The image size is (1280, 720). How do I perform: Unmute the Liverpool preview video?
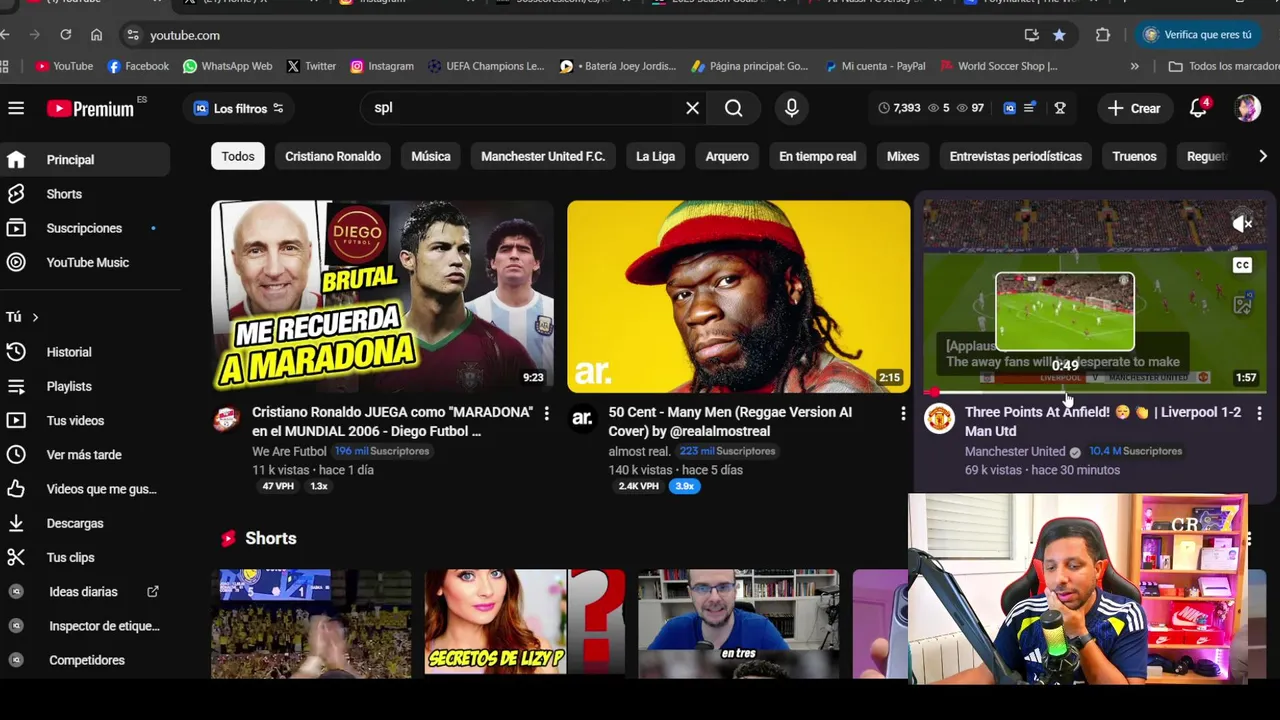coord(1242,224)
